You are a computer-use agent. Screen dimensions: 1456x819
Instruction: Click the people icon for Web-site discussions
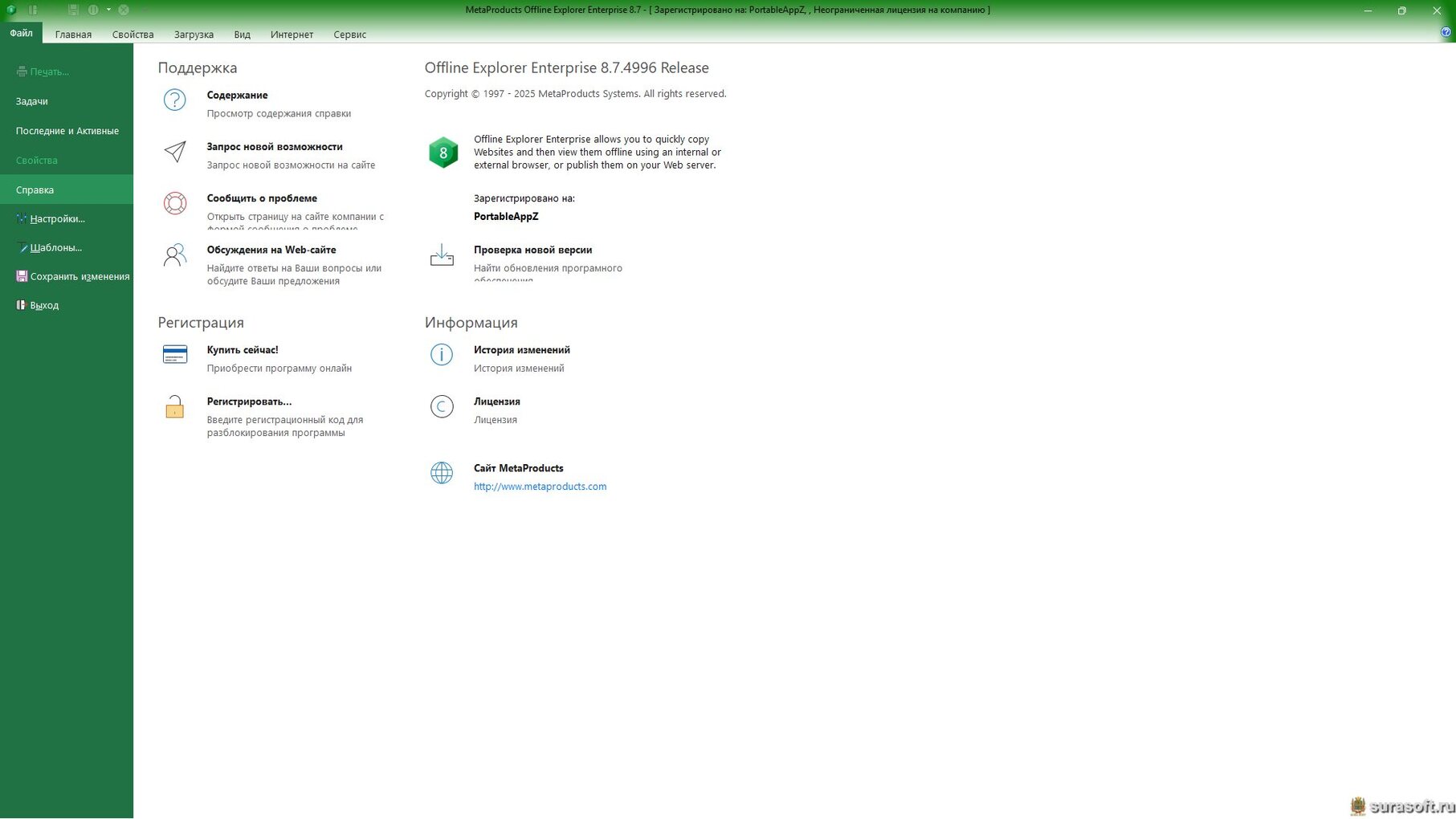[174, 255]
